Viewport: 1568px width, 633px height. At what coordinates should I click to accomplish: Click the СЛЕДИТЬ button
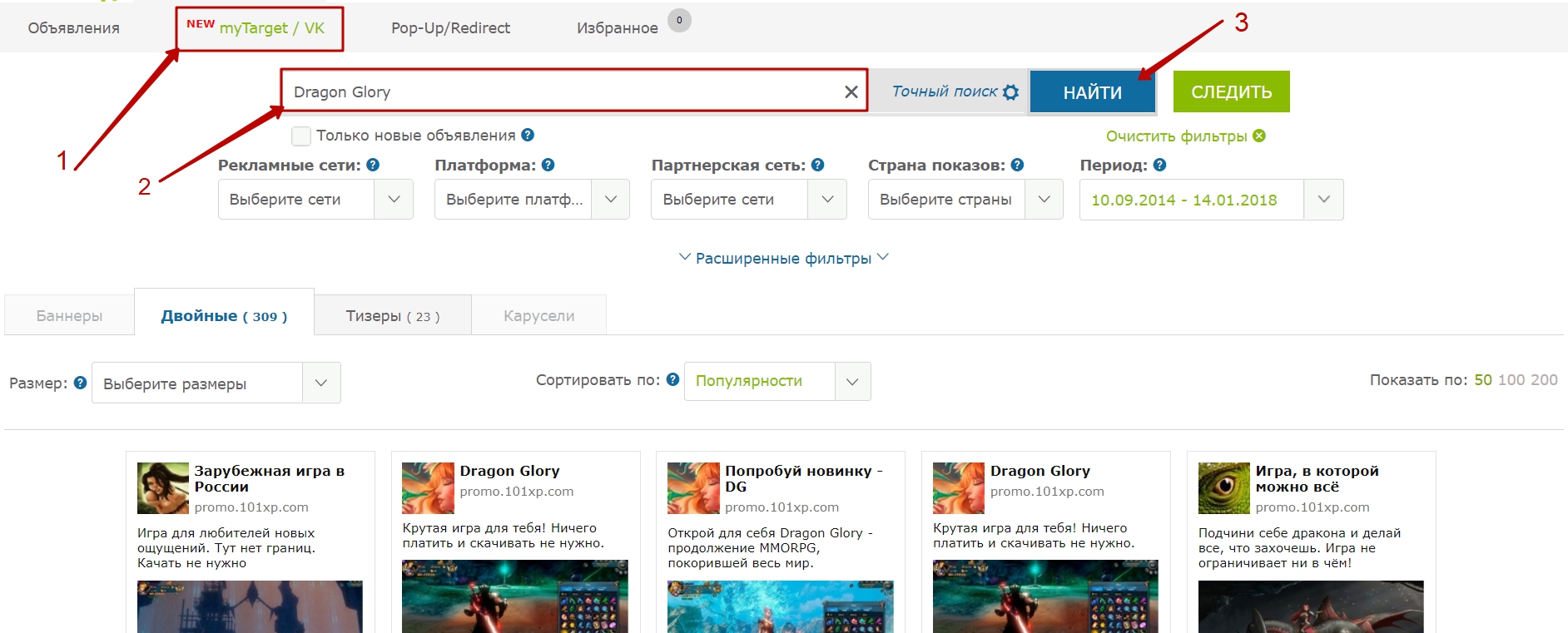click(x=1231, y=91)
